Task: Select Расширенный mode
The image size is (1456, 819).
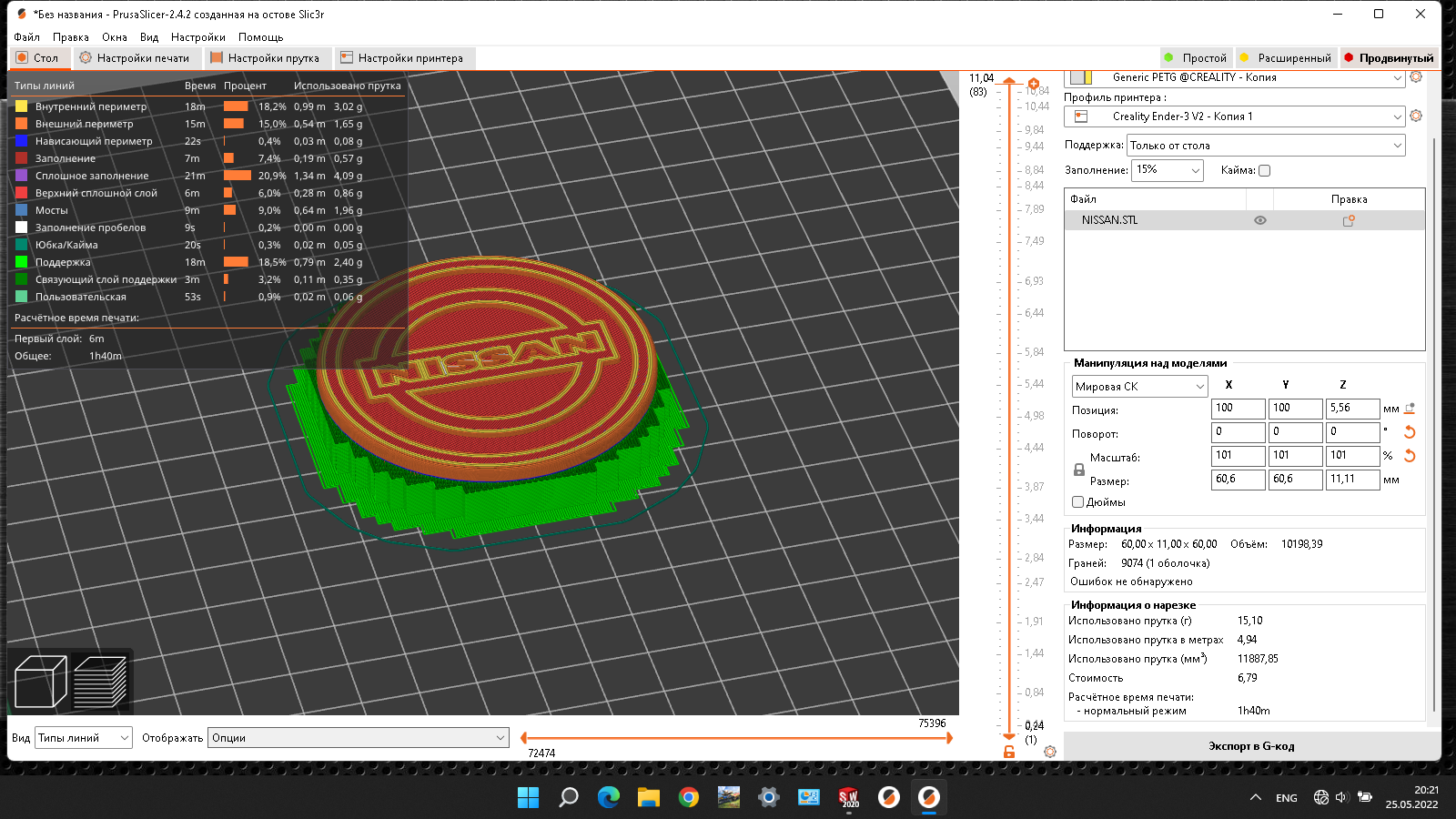Action: tap(1286, 57)
